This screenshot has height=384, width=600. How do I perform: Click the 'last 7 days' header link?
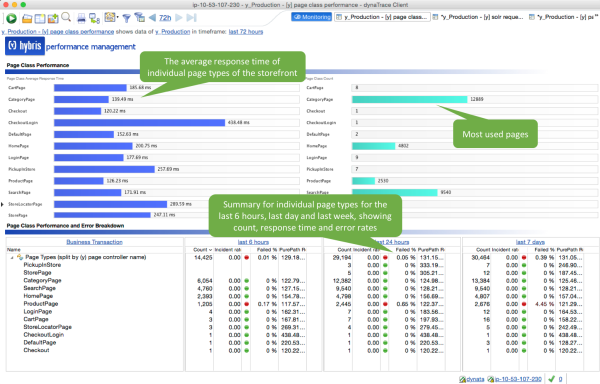(530, 242)
